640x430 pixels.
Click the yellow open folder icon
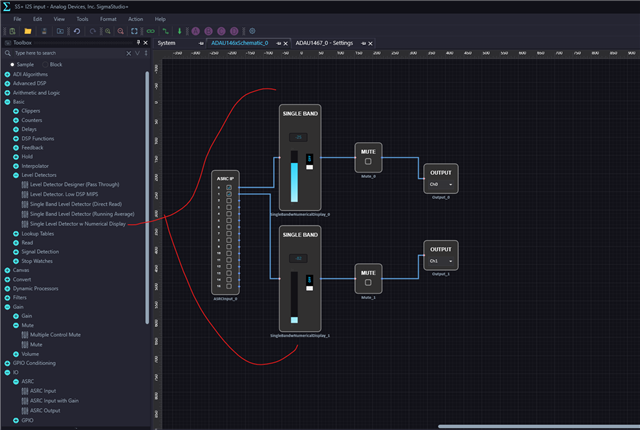pyautogui.click(x=28, y=31)
